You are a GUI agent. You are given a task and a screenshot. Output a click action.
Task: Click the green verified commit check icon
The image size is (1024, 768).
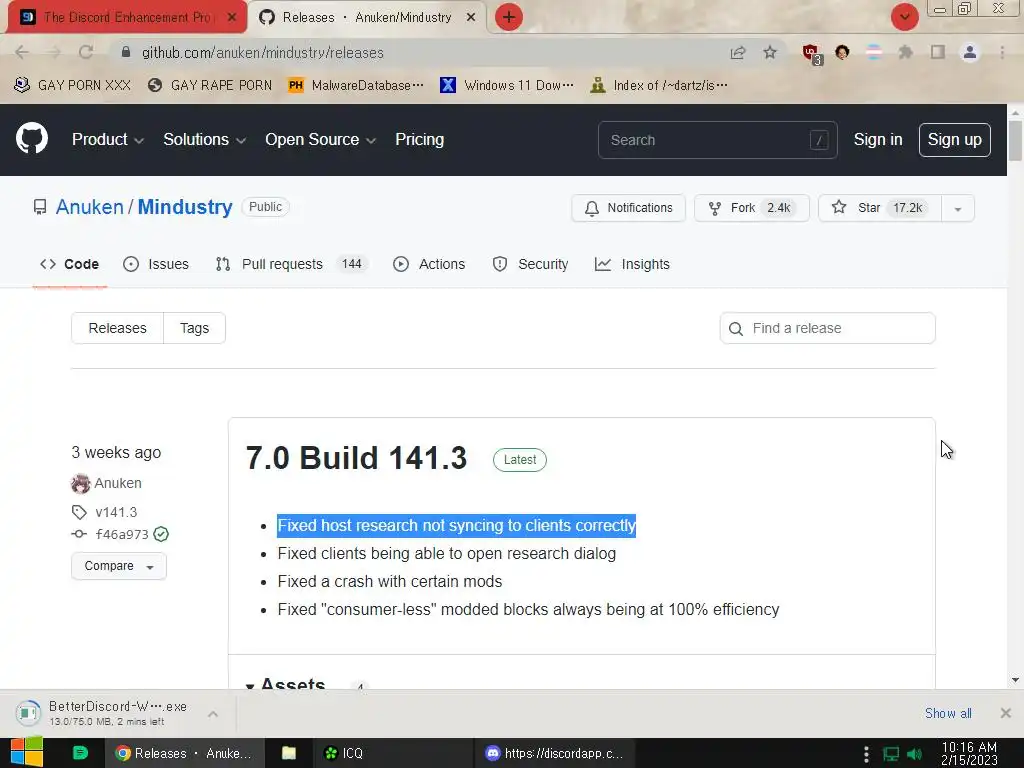(161, 534)
